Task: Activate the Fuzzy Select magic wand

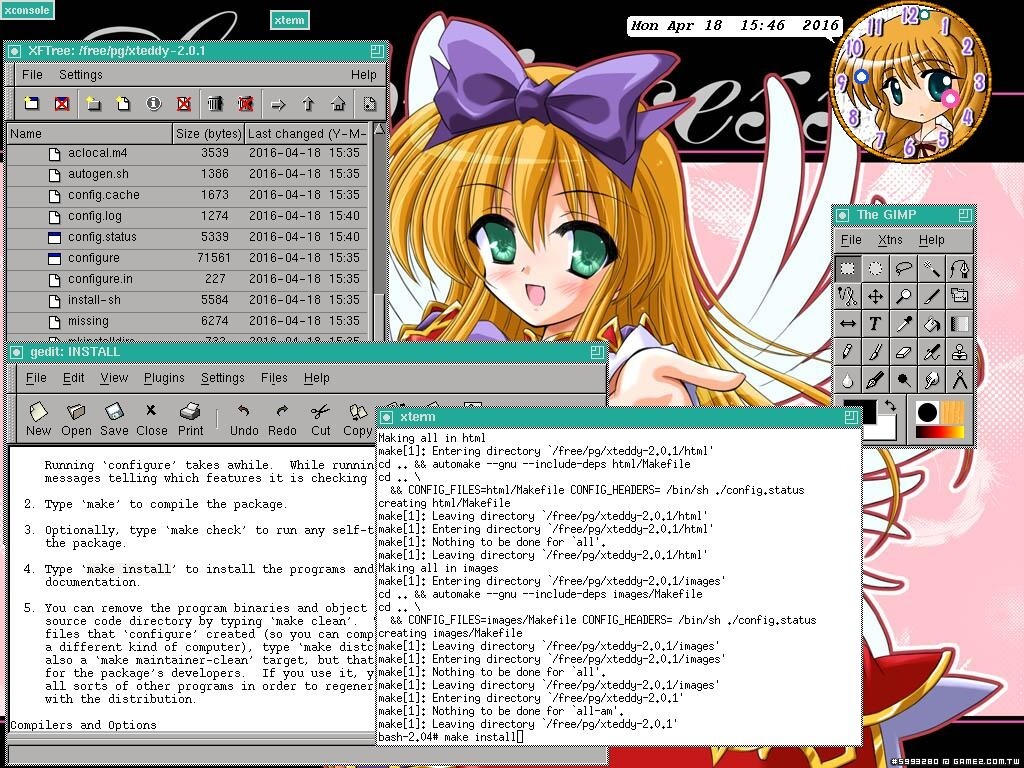Action: point(932,268)
